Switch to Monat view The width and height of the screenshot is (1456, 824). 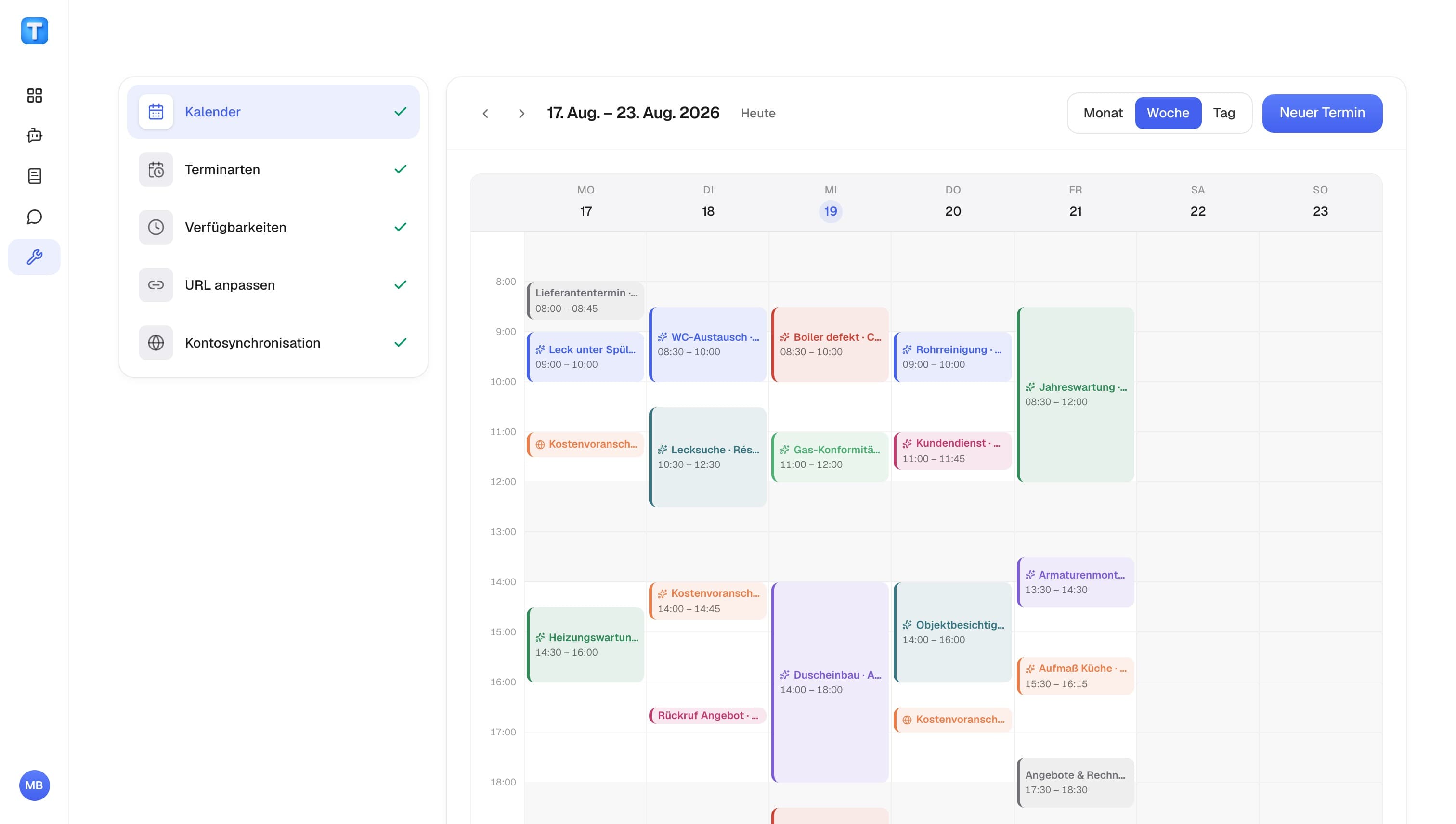pos(1103,113)
